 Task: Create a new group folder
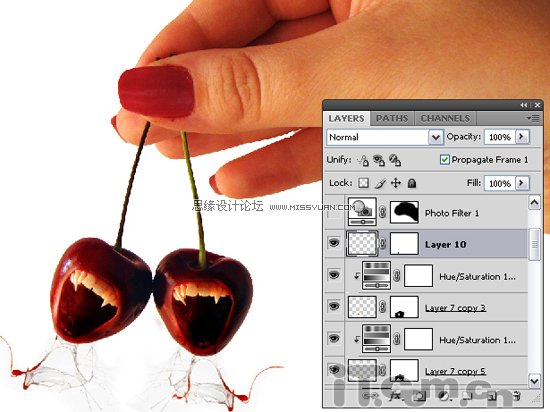pyautogui.click(x=467, y=396)
